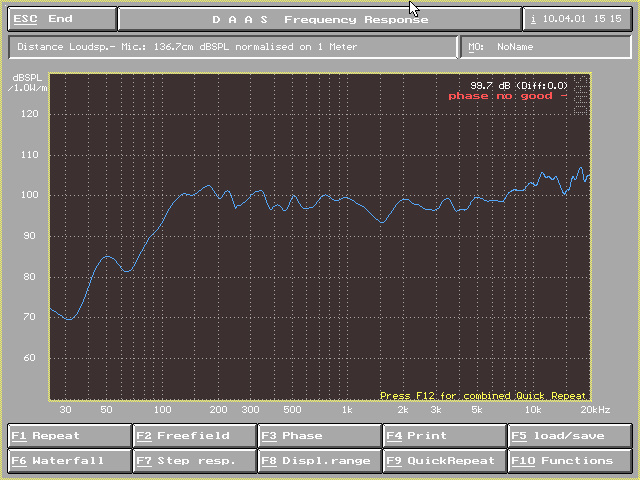Viewport: 640px width, 480px height.
Task: Switch to F7 Step response
Action: click(x=194, y=461)
